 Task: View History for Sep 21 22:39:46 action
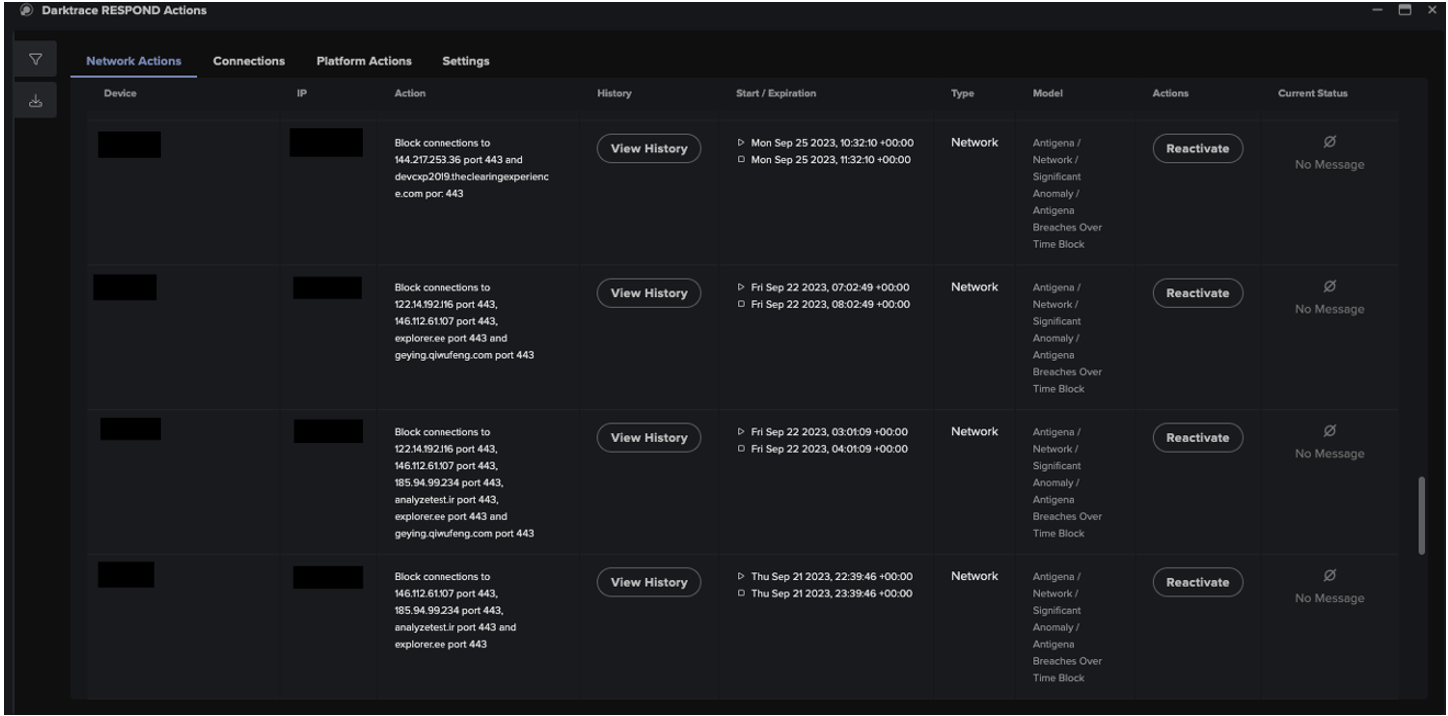[649, 582]
